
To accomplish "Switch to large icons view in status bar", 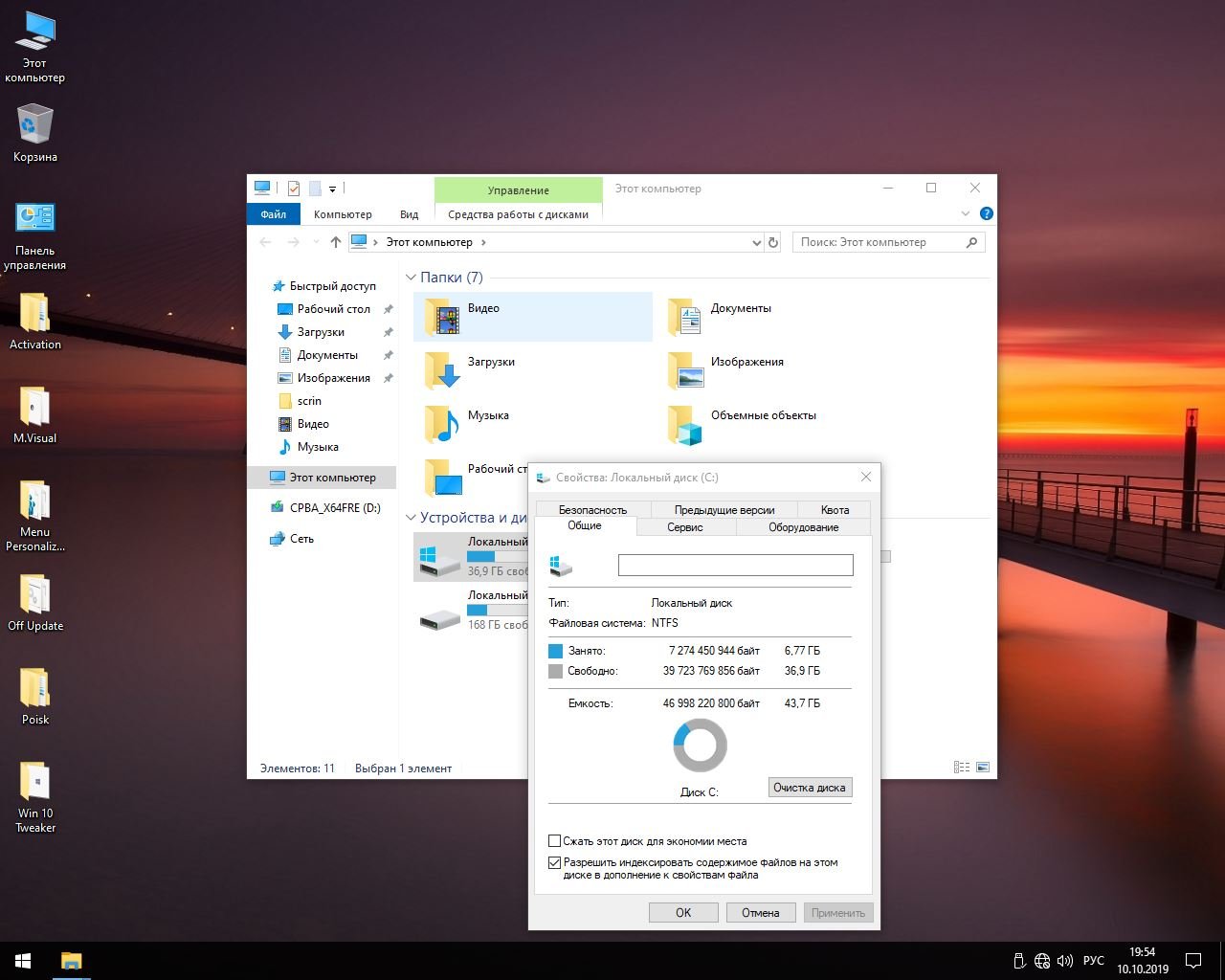I will coord(982,768).
